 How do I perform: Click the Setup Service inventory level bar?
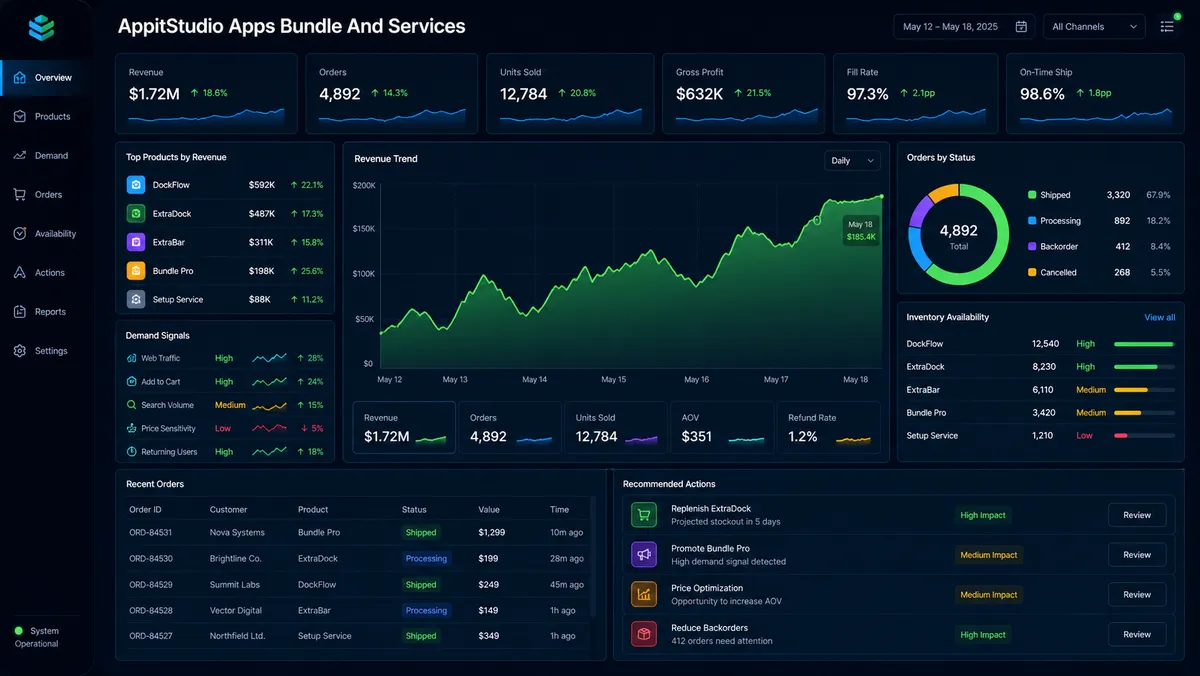[x=1144, y=436]
